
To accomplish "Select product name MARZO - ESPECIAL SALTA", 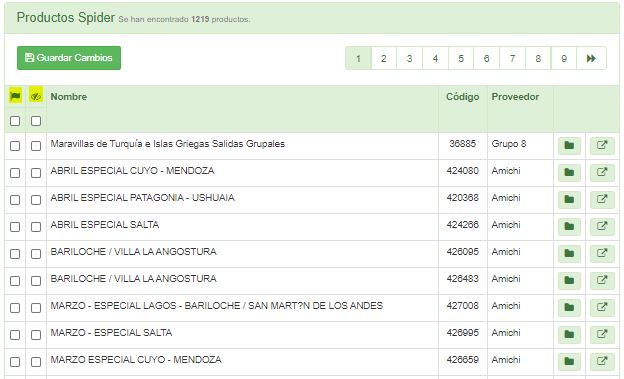I will click(111, 332).
